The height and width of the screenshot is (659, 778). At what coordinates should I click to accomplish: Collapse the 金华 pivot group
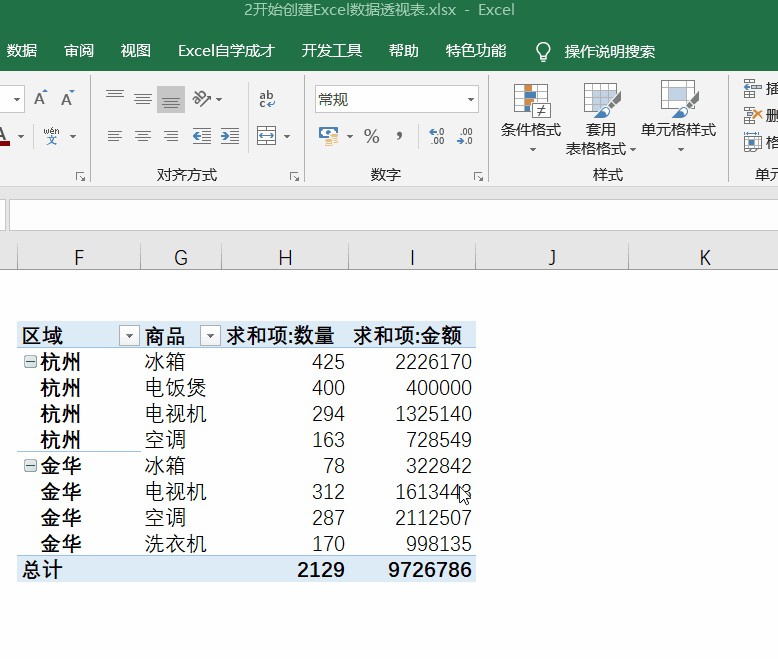point(29,466)
